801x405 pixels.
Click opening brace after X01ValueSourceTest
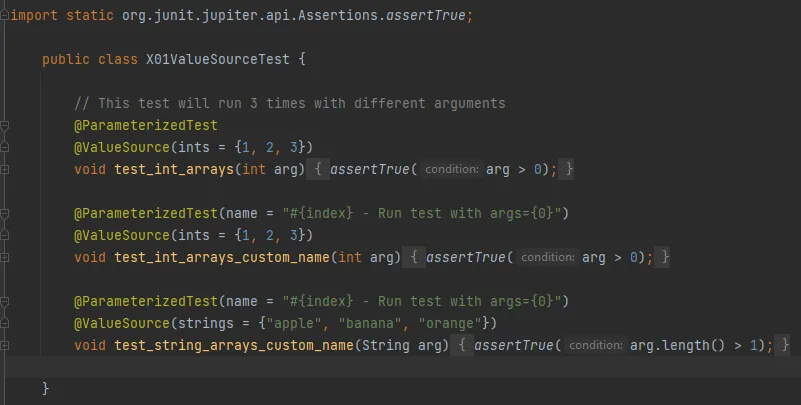point(302,59)
